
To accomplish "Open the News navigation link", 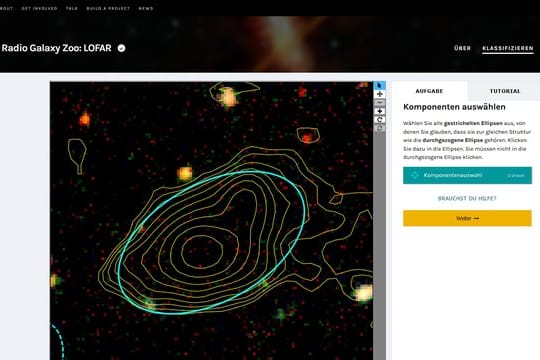I will coord(146,8).
